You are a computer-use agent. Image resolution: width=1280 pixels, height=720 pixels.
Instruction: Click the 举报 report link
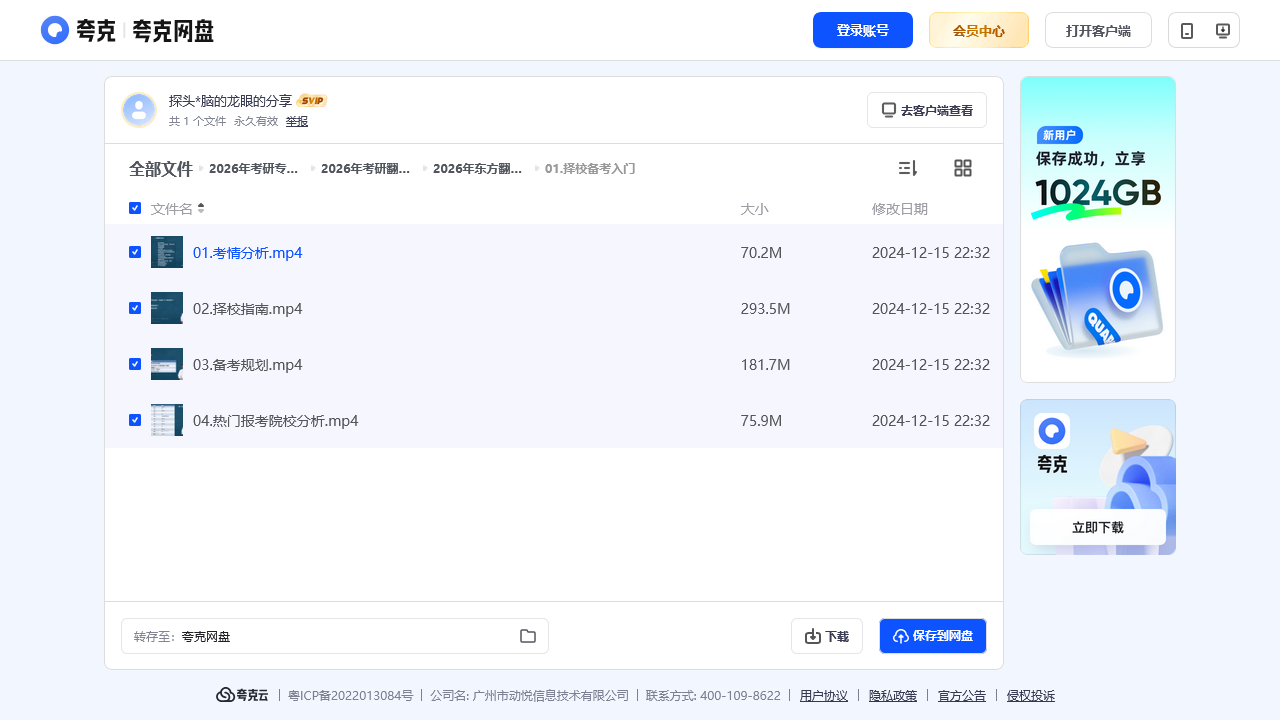point(297,121)
